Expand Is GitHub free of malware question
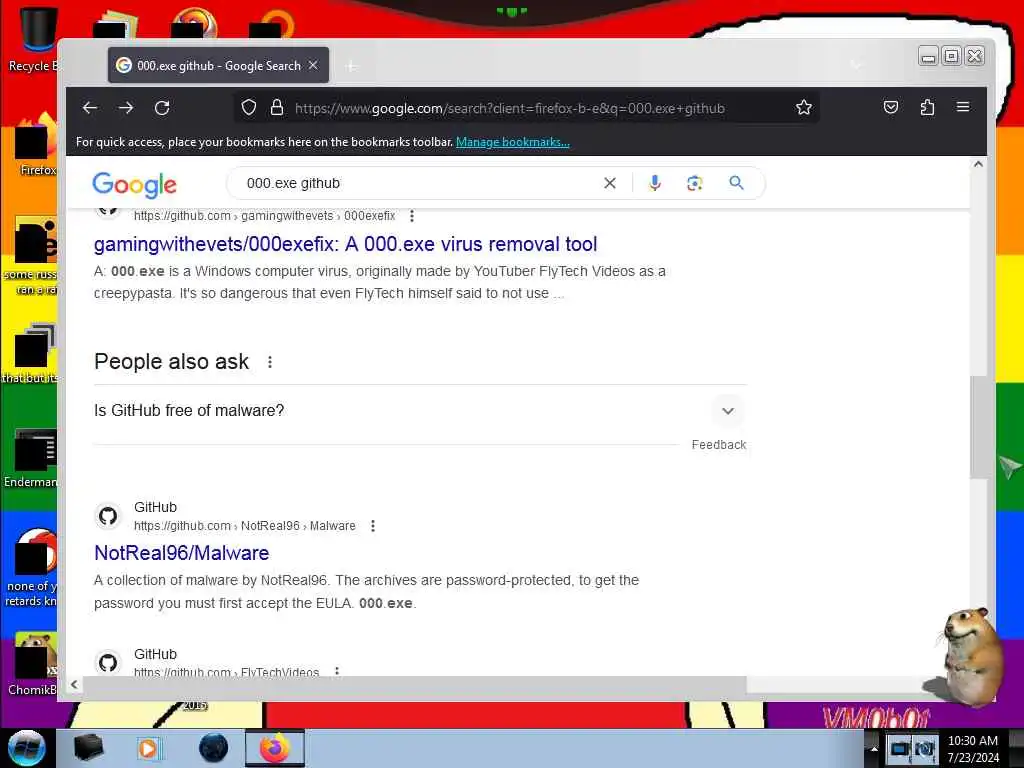The height and width of the screenshot is (768, 1024). [x=419, y=411]
